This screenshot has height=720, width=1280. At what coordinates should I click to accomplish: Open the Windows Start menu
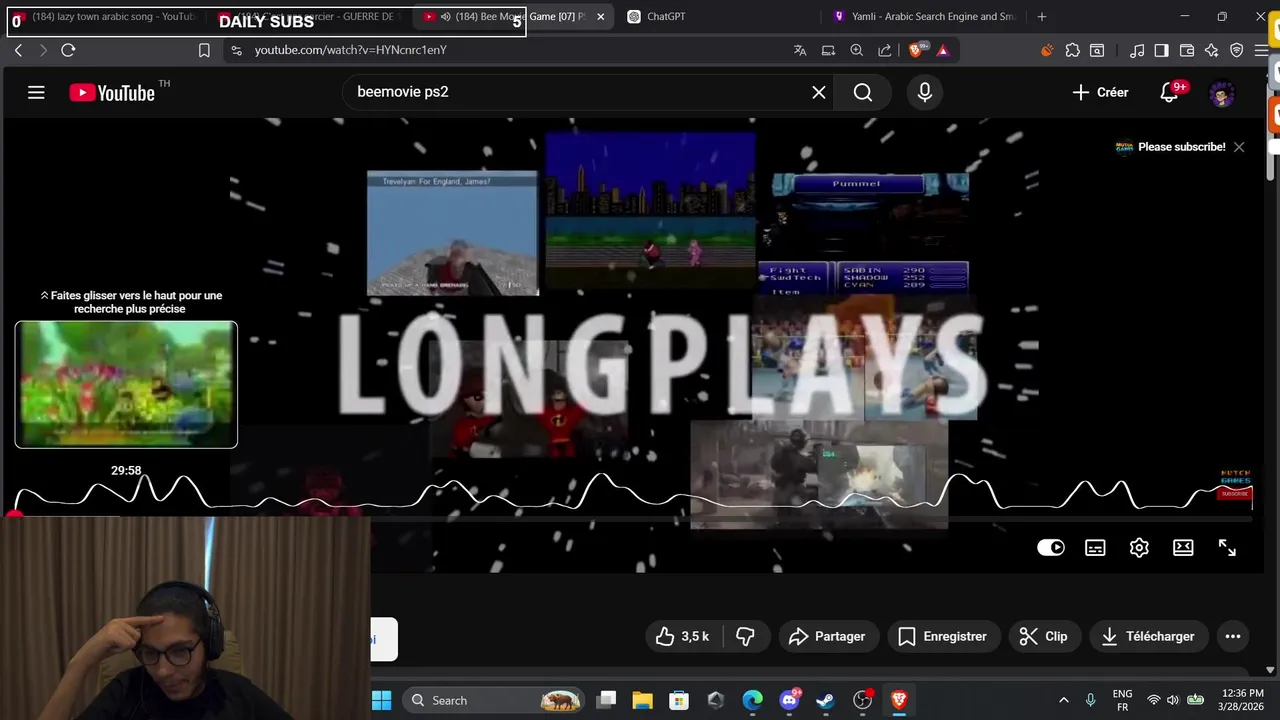[x=382, y=700]
